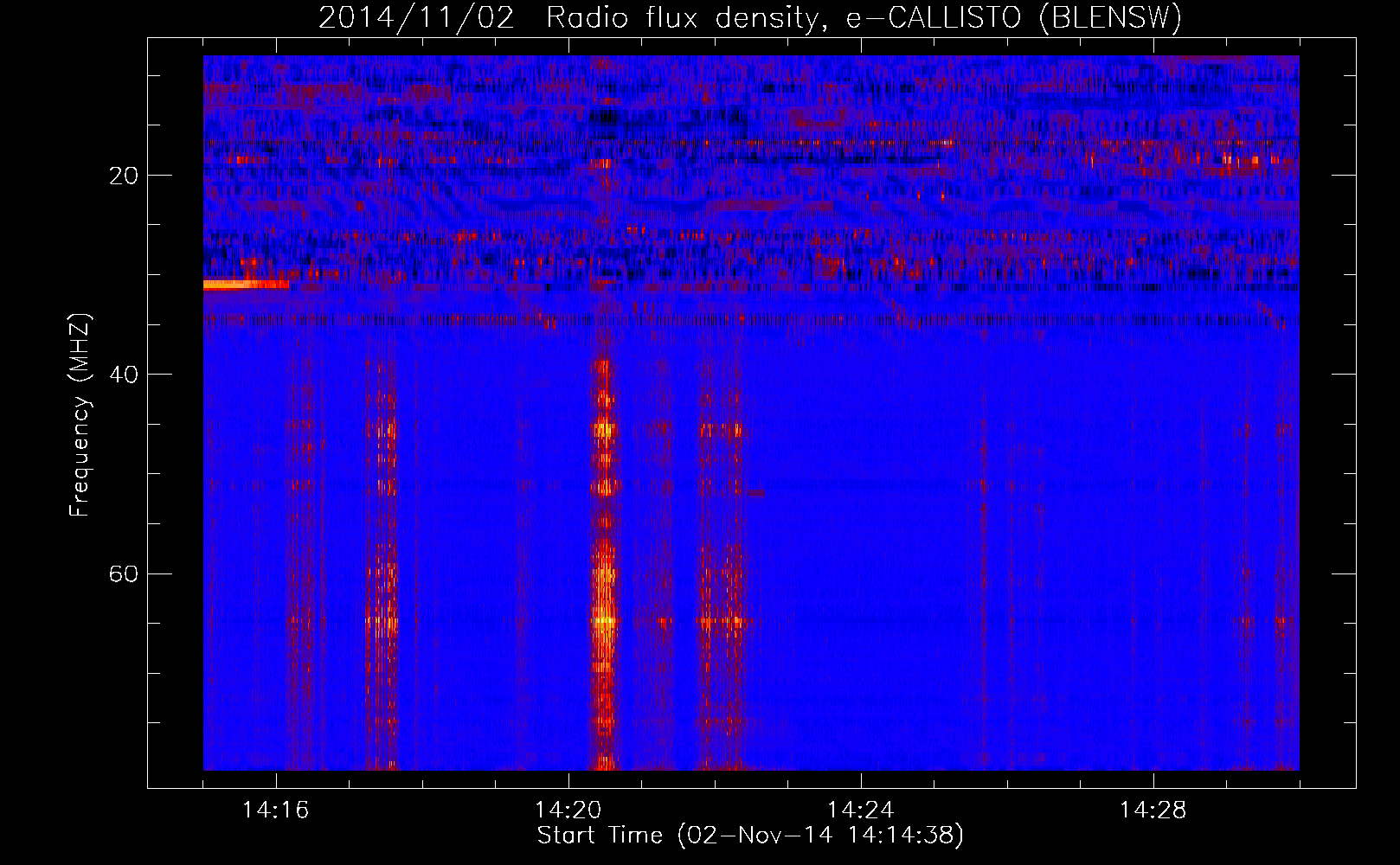Image resolution: width=1400 pixels, height=865 pixels.
Task: Click the 14:24 time tick label
Action: 861,811
